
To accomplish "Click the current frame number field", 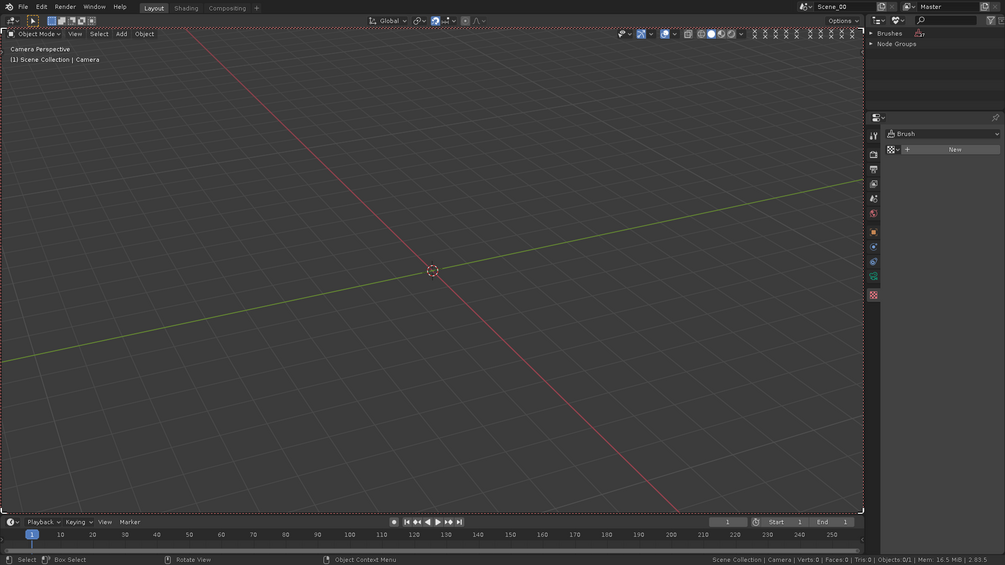I will click(x=727, y=522).
